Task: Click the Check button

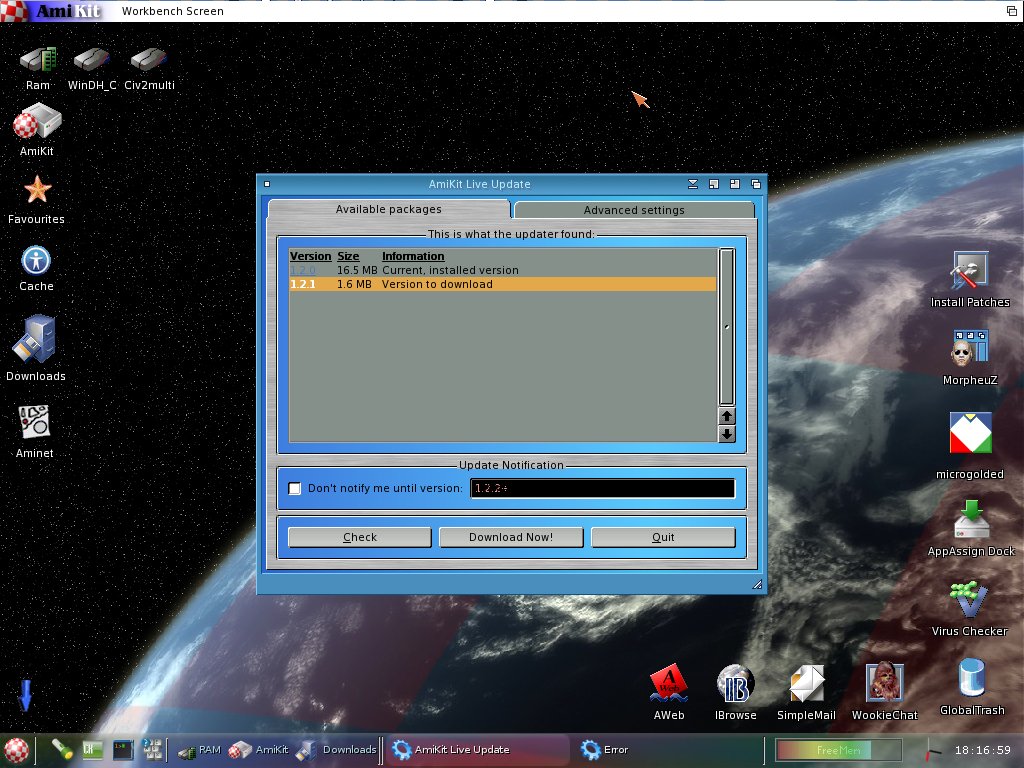Action: [x=360, y=537]
